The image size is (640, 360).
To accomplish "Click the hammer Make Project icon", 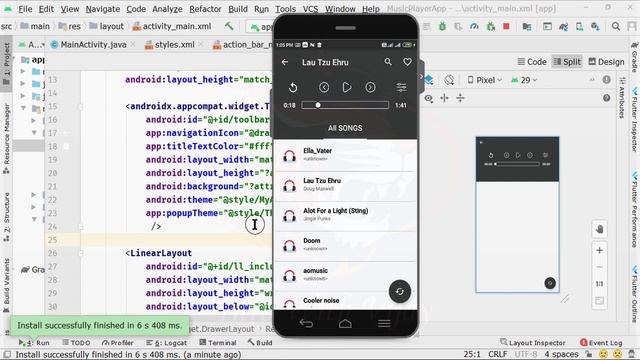I will 229,26.
